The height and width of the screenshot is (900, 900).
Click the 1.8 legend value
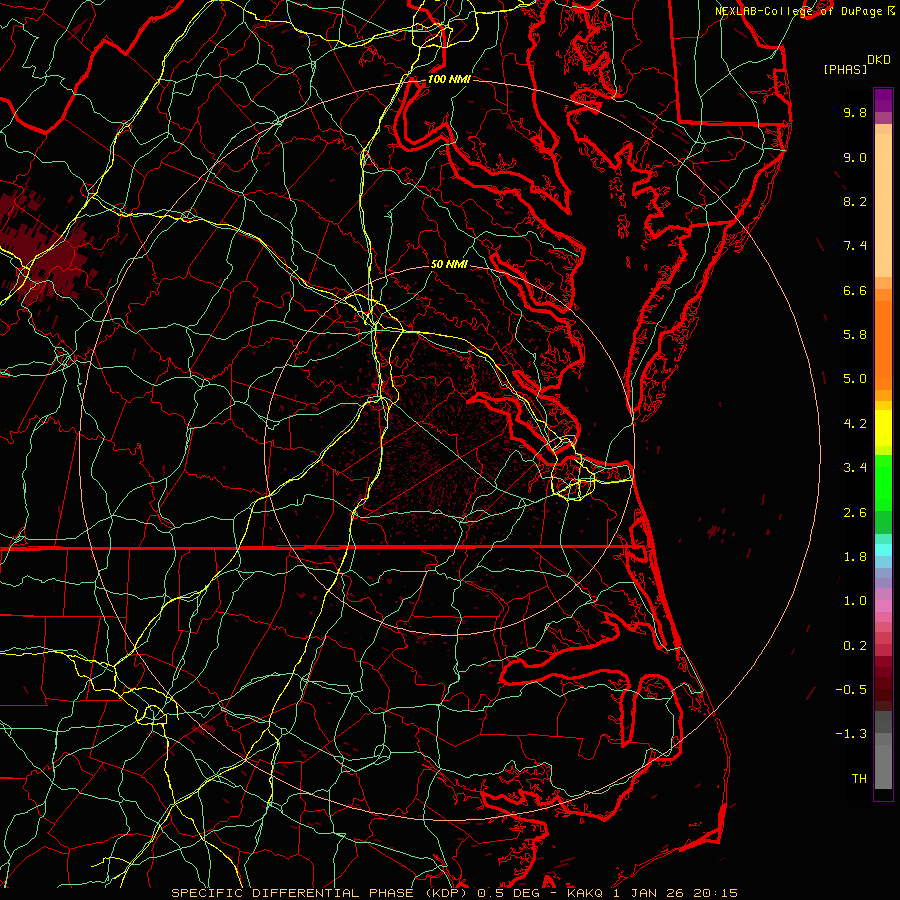click(855, 557)
